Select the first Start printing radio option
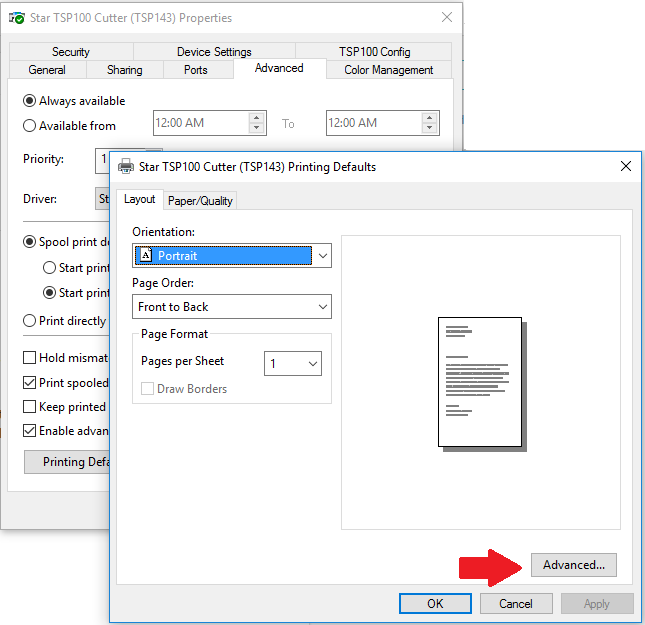The image size is (645, 625). coord(49,268)
